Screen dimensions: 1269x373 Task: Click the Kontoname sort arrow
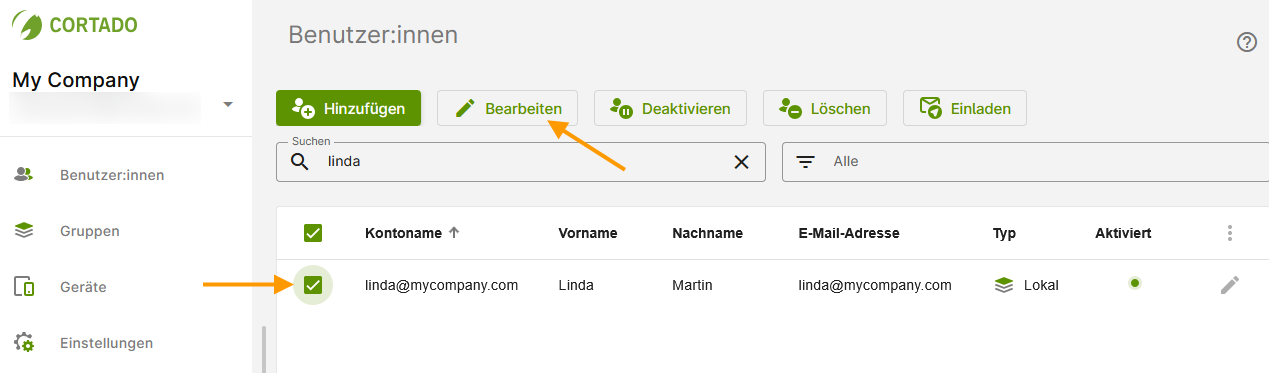point(454,232)
